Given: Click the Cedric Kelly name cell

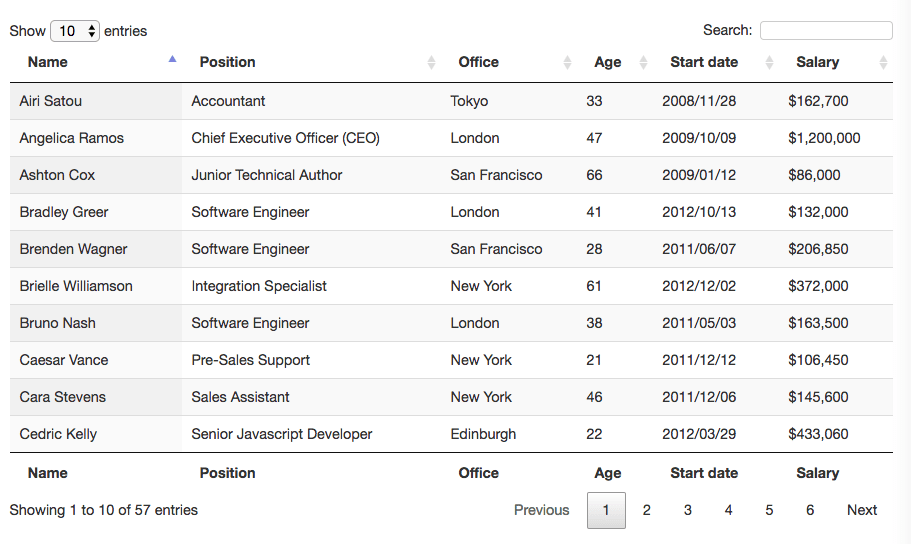Looking at the screenshot, I should pos(58,434).
